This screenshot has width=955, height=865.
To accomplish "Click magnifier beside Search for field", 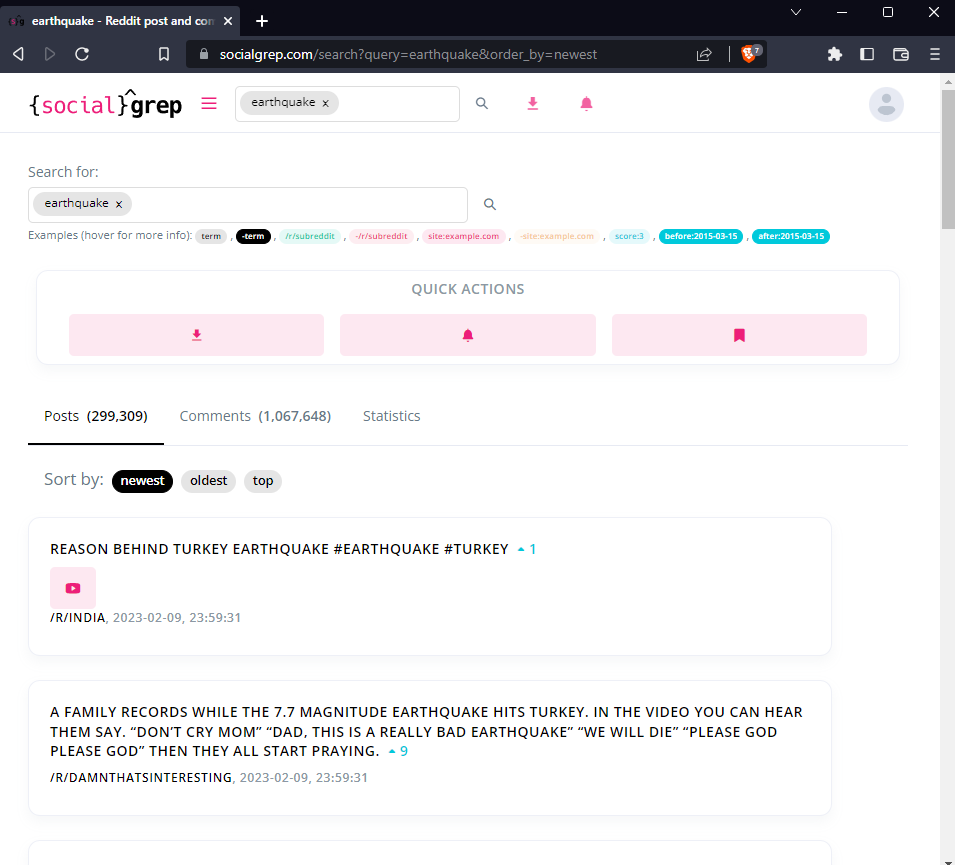I will click(490, 205).
